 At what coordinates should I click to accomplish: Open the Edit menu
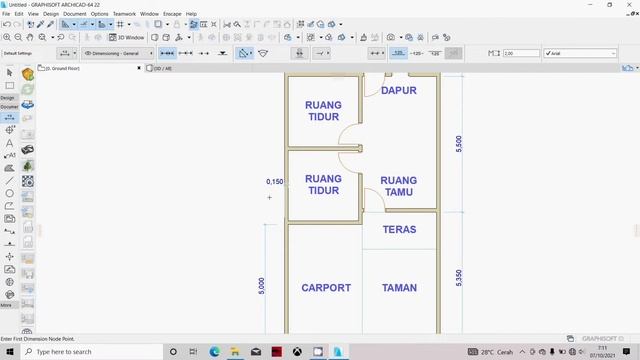[19, 14]
